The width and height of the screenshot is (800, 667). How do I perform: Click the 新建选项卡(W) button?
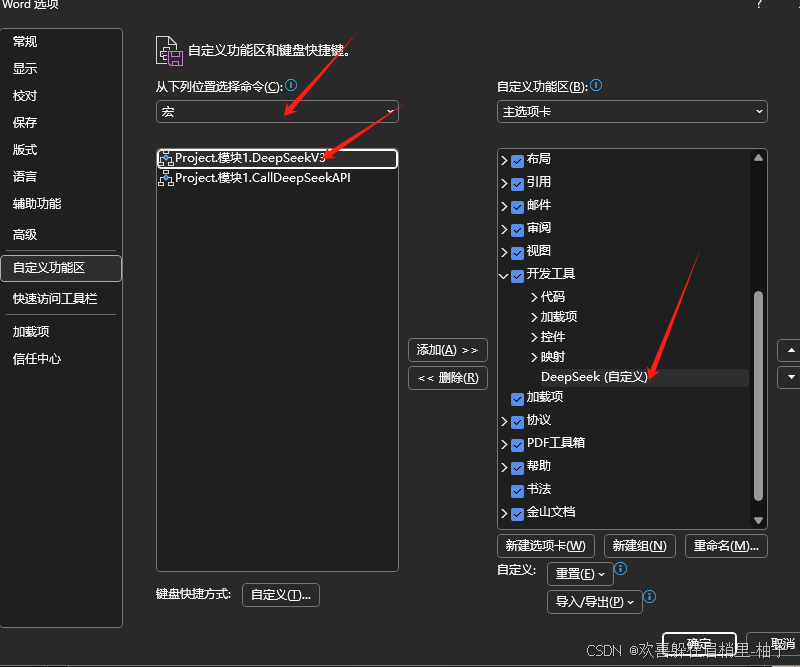[545, 546]
